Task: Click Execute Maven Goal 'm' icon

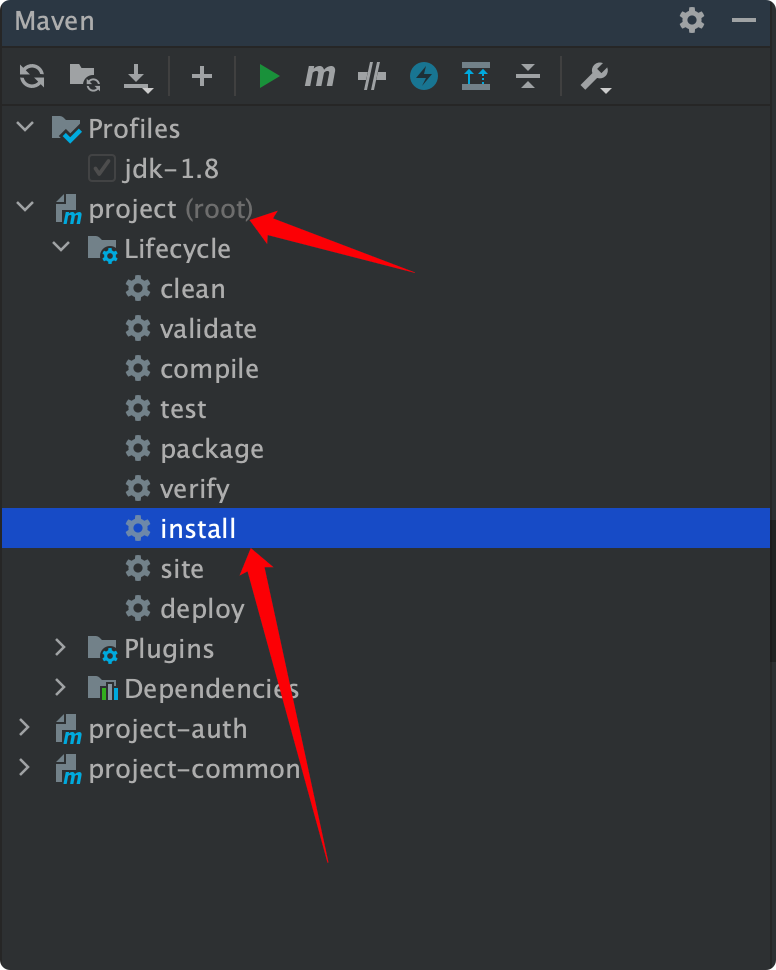Action: [320, 76]
